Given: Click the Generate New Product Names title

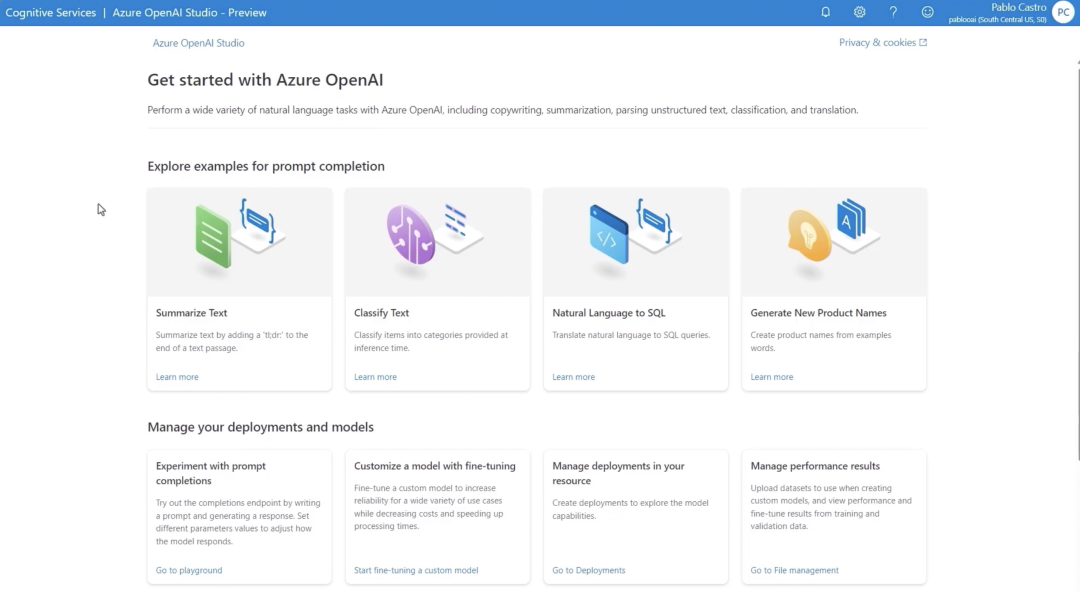Looking at the screenshot, I should [818, 313].
